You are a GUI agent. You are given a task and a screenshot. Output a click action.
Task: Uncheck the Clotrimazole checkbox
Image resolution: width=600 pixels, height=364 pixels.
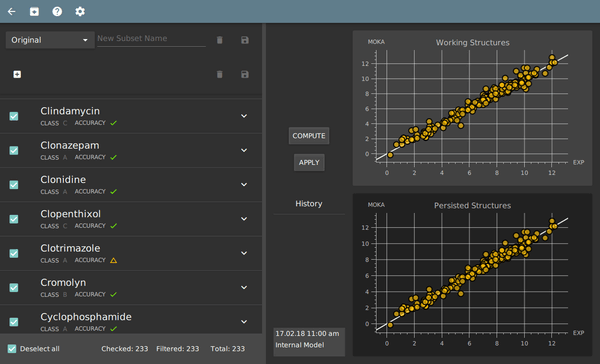tap(14, 253)
